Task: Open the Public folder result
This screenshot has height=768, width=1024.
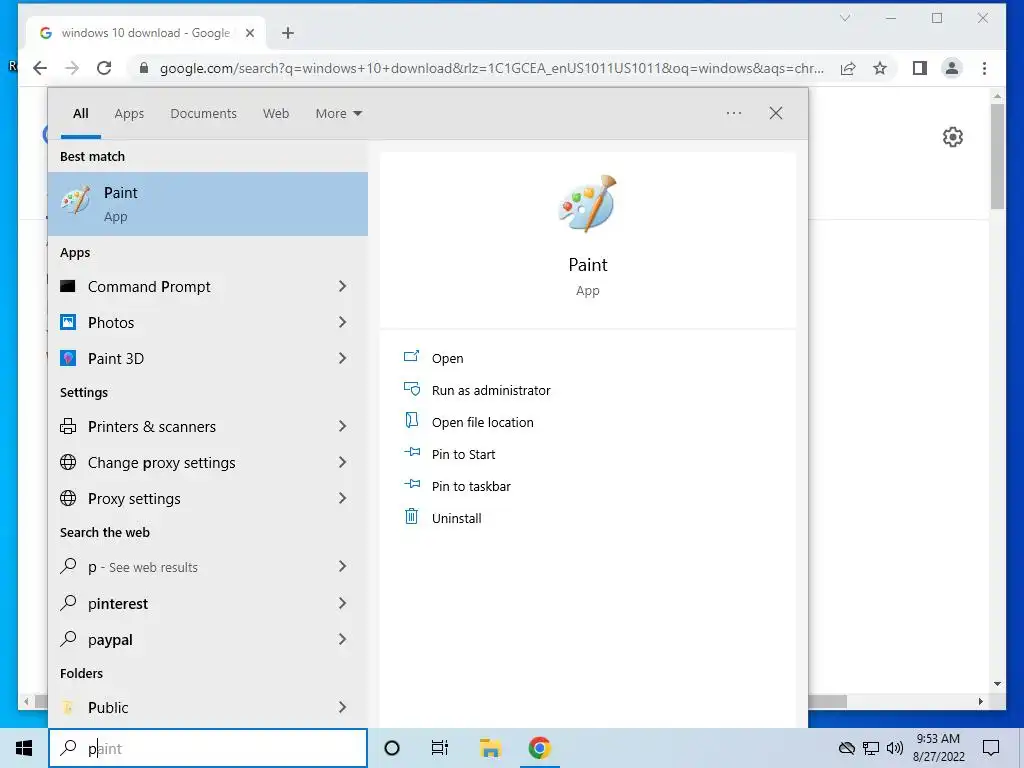Action: [x=208, y=707]
